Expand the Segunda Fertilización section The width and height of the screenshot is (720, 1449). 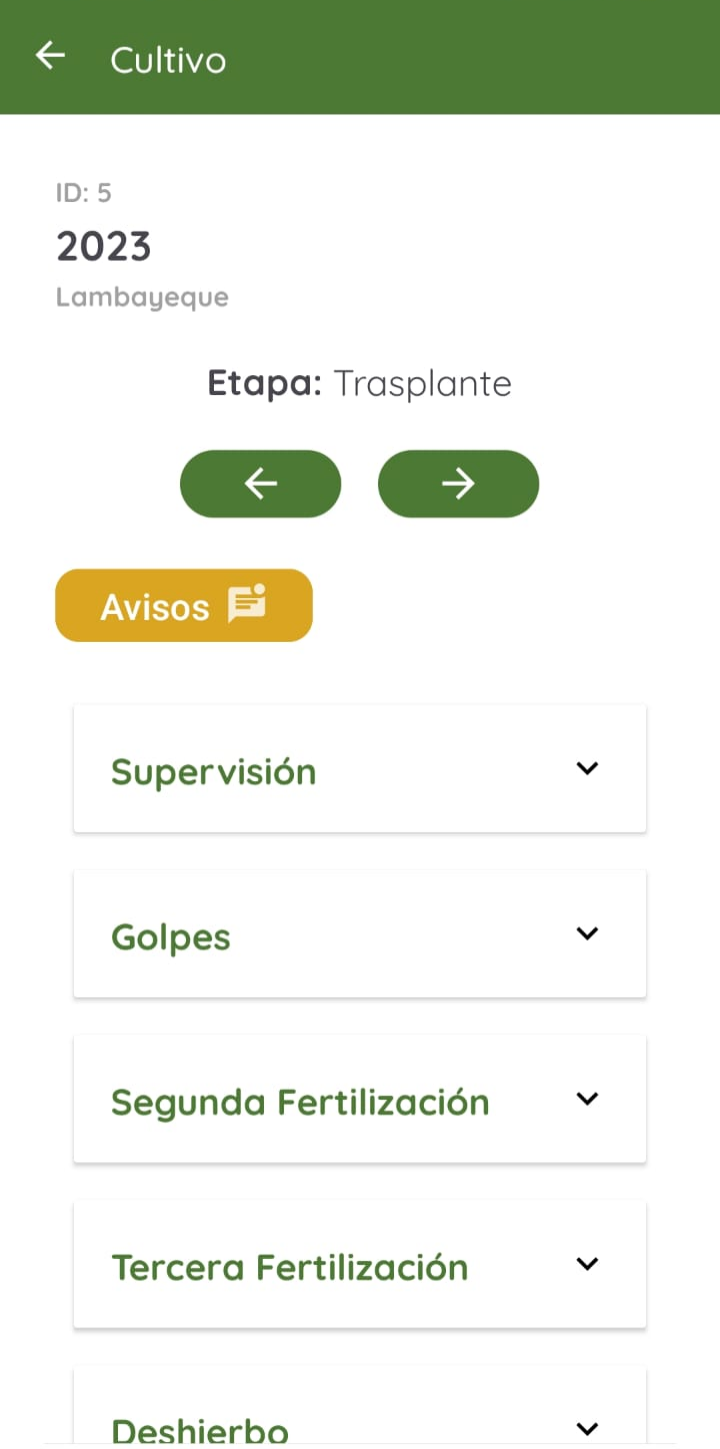coord(588,1098)
